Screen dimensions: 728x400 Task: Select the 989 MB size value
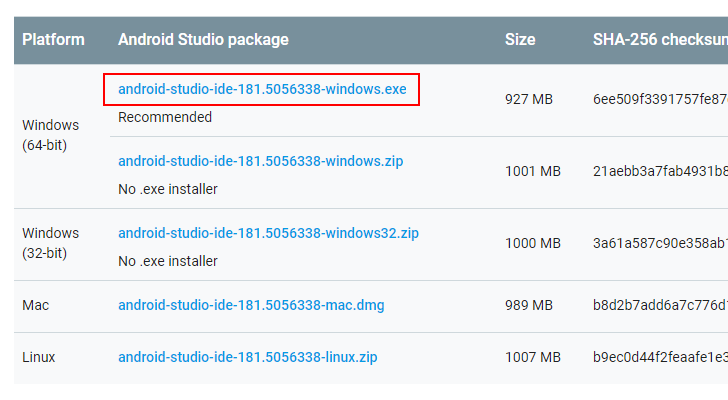pyautogui.click(x=529, y=305)
